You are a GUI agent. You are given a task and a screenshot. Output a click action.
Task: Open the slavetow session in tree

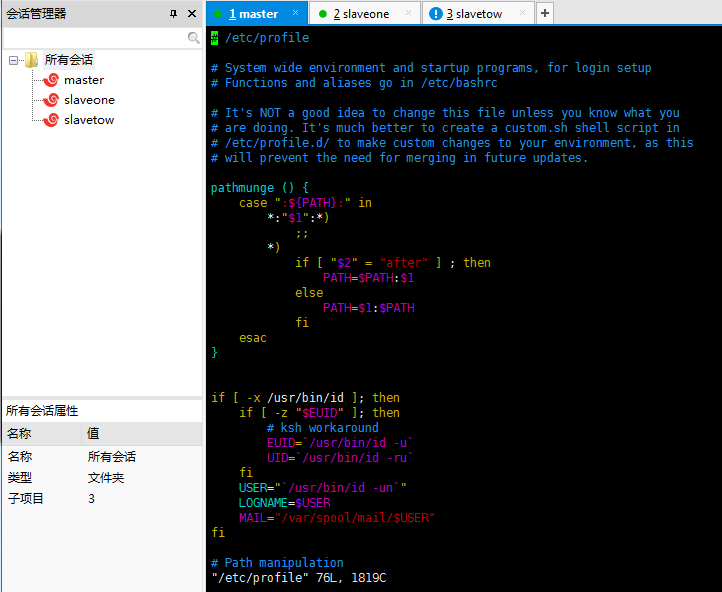tap(89, 120)
